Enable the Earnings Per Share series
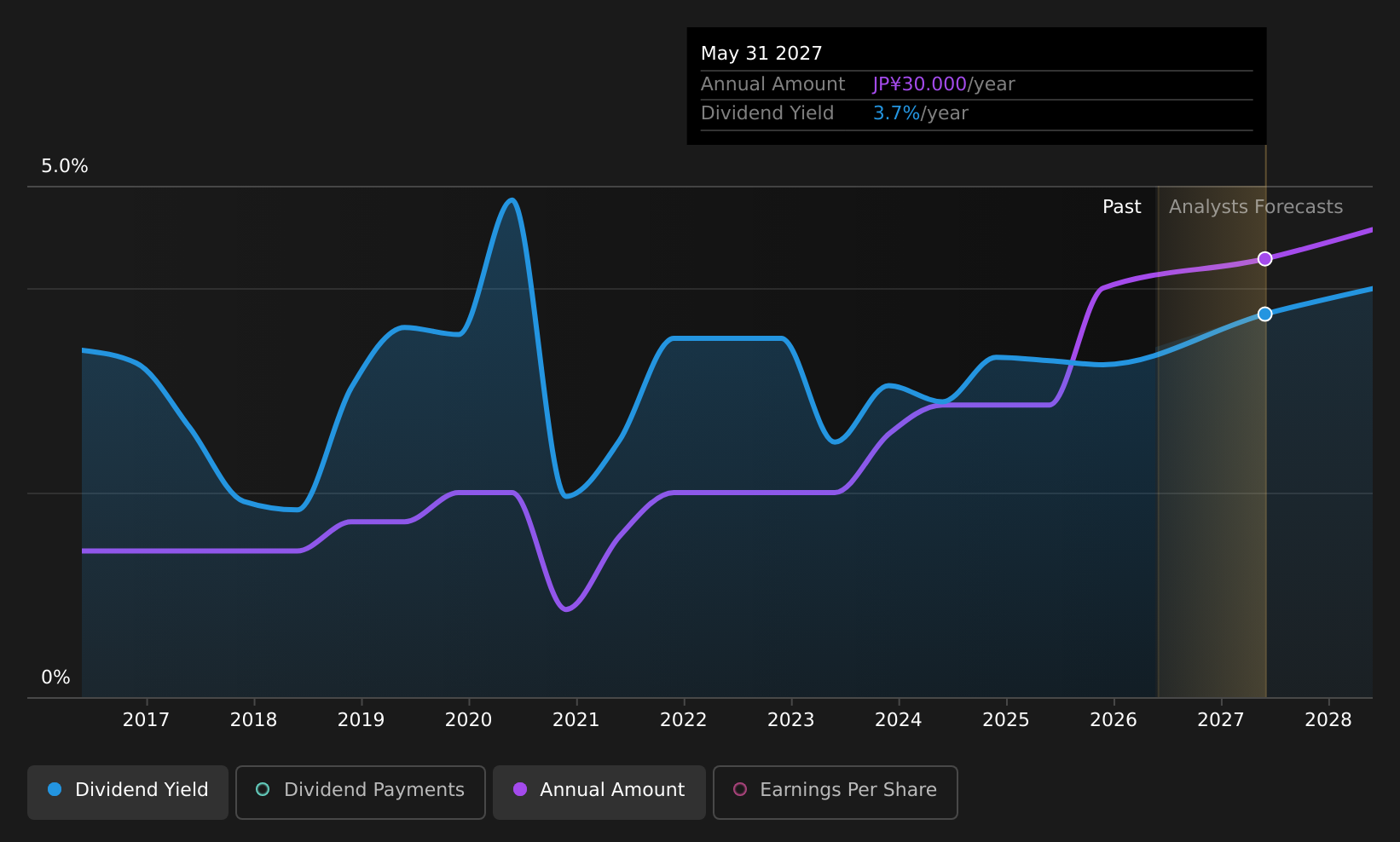Screen dimensions: 1400x842 [836, 793]
